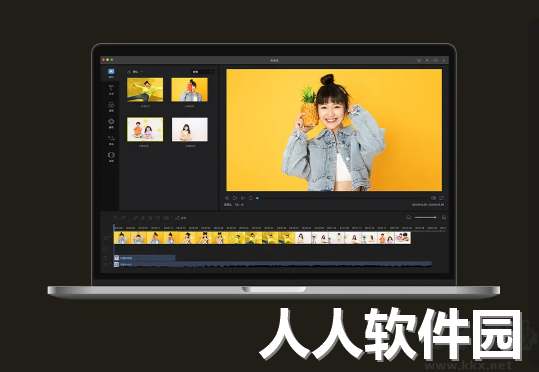Click the last tool icon before Export
Viewport: 539px width, 372px height.
pyautogui.click(x=166, y=218)
